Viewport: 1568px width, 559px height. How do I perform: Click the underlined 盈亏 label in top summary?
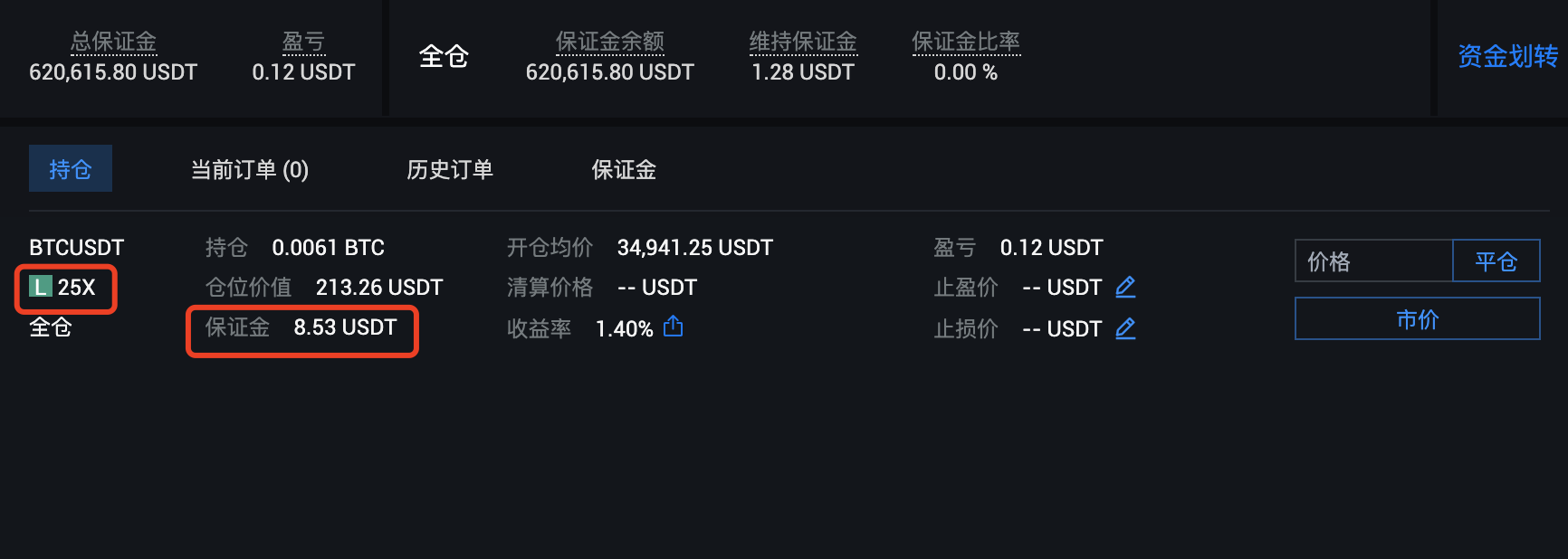[x=303, y=42]
